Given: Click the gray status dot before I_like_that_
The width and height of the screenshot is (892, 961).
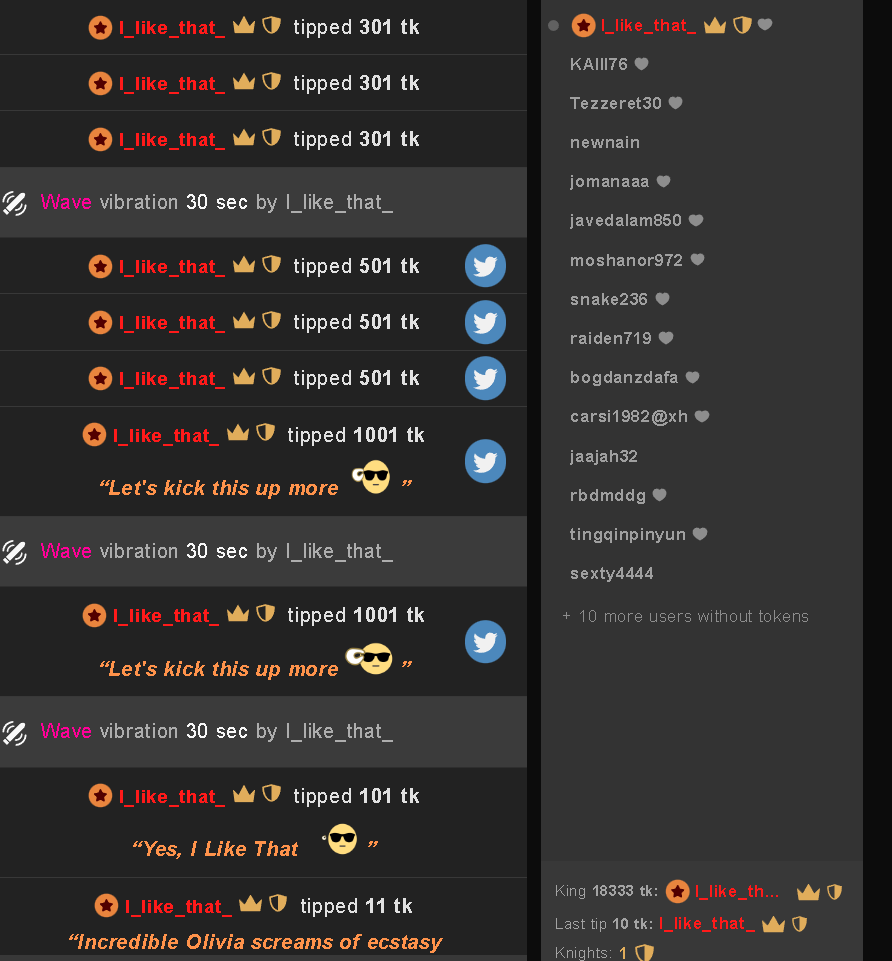Looking at the screenshot, I should [554, 26].
